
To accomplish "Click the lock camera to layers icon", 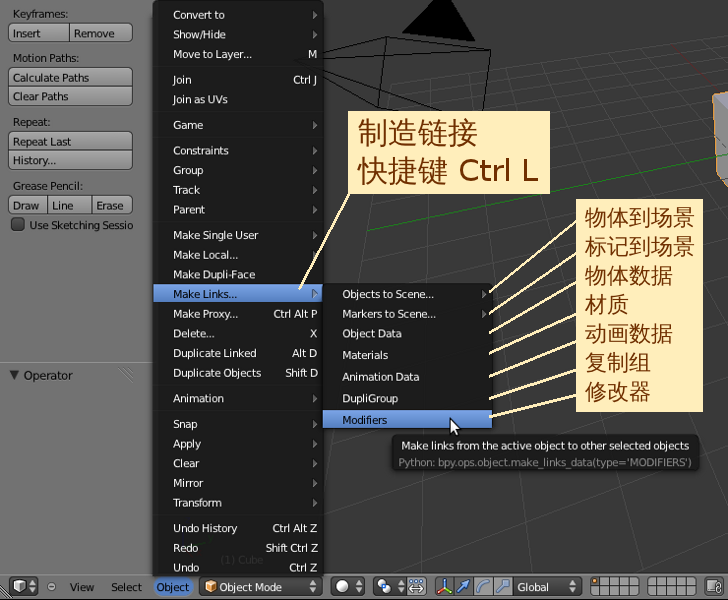I will coord(714,587).
